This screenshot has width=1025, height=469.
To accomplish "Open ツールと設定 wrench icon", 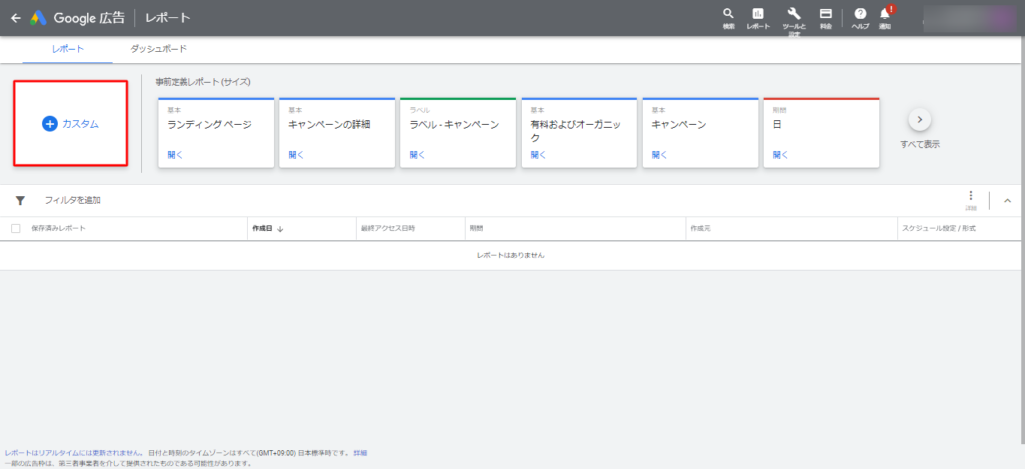I will [x=793, y=15].
